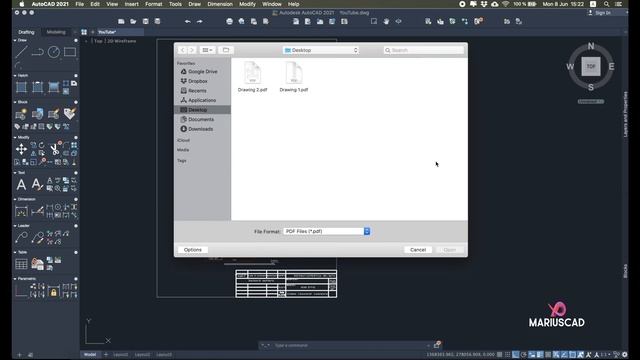Image resolution: width=640 pixels, height=360 pixels.
Task: Click the Search field in dialog
Action: click(x=424, y=50)
